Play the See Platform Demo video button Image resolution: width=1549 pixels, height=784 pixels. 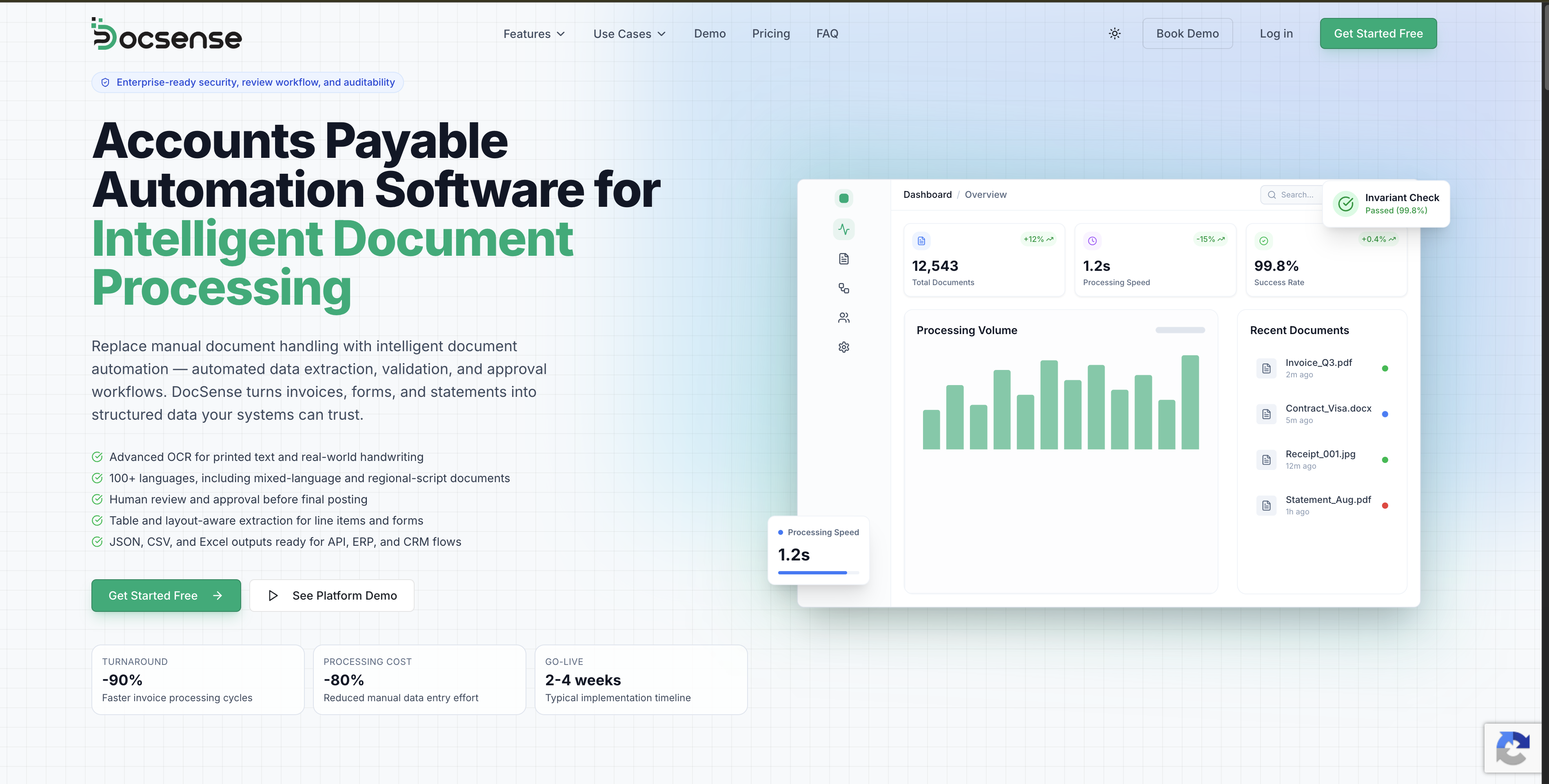(332, 595)
